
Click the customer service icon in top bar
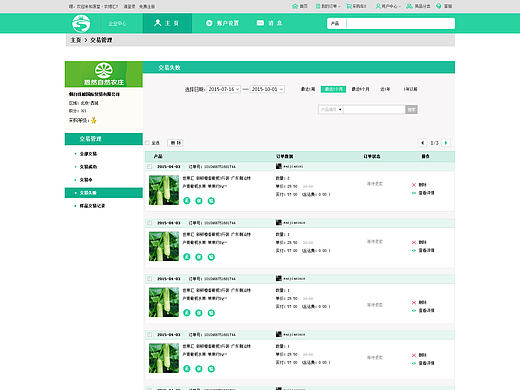439,6
